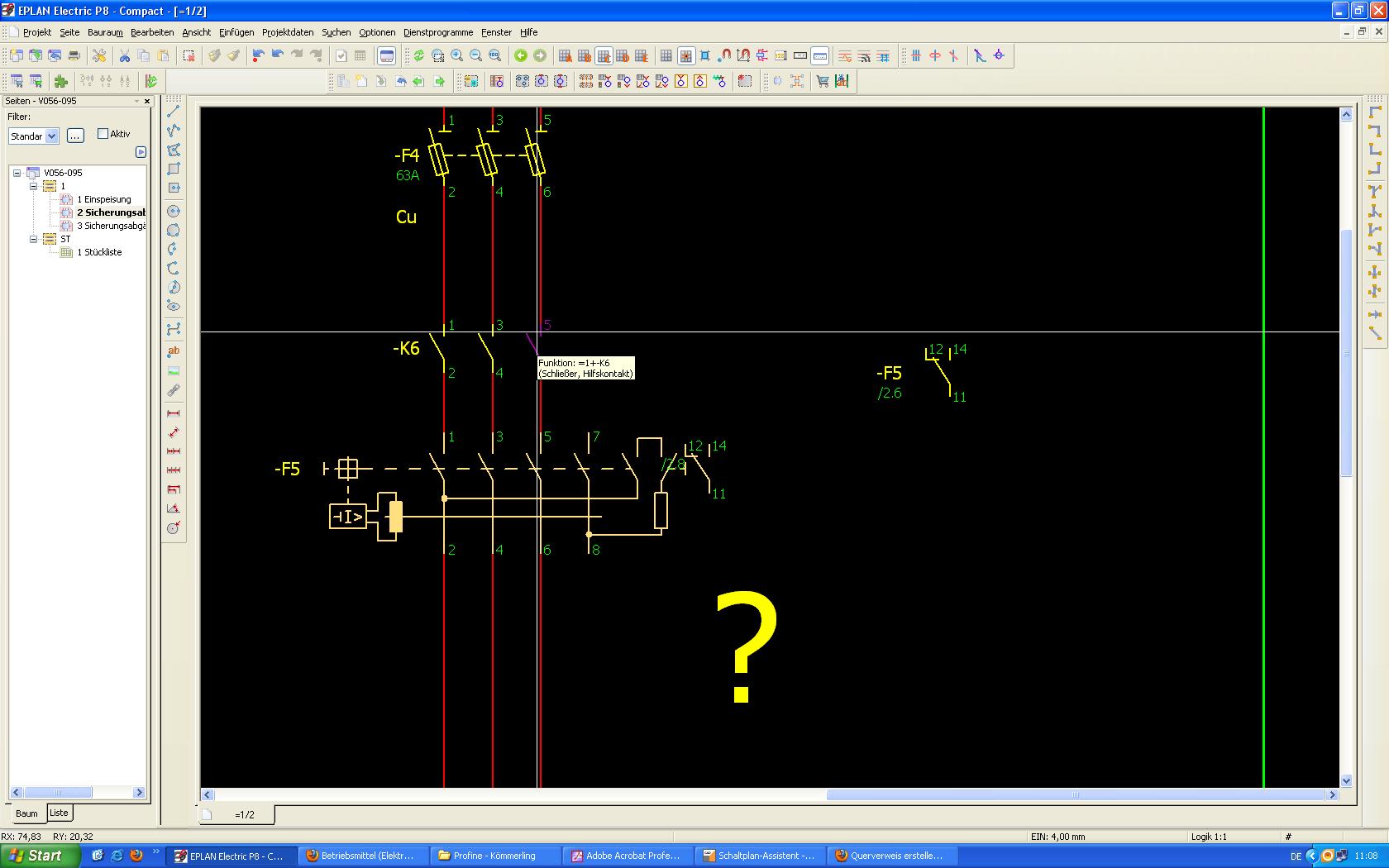
Task: Click the Cut scissors icon
Action: (125, 55)
